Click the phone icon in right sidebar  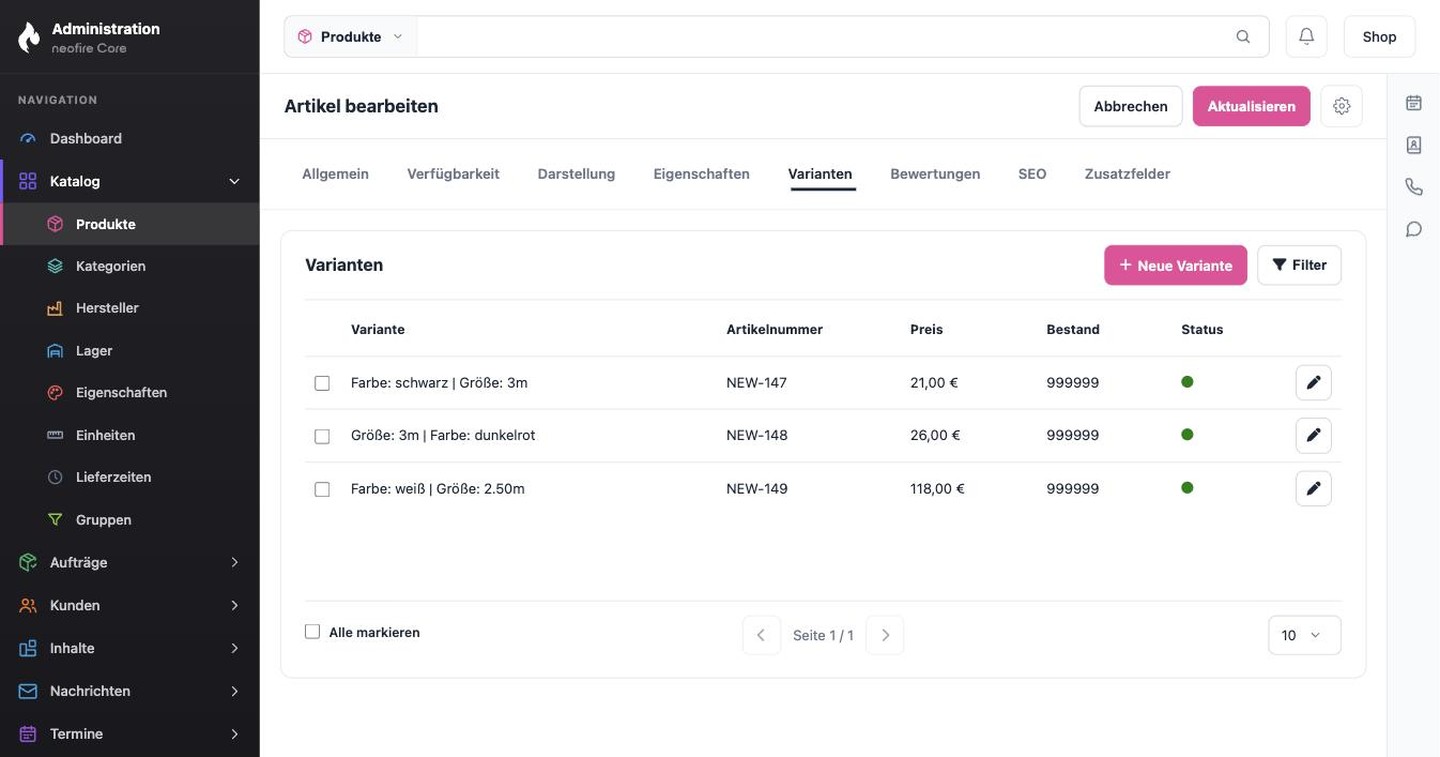pyautogui.click(x=1414, y=187)
